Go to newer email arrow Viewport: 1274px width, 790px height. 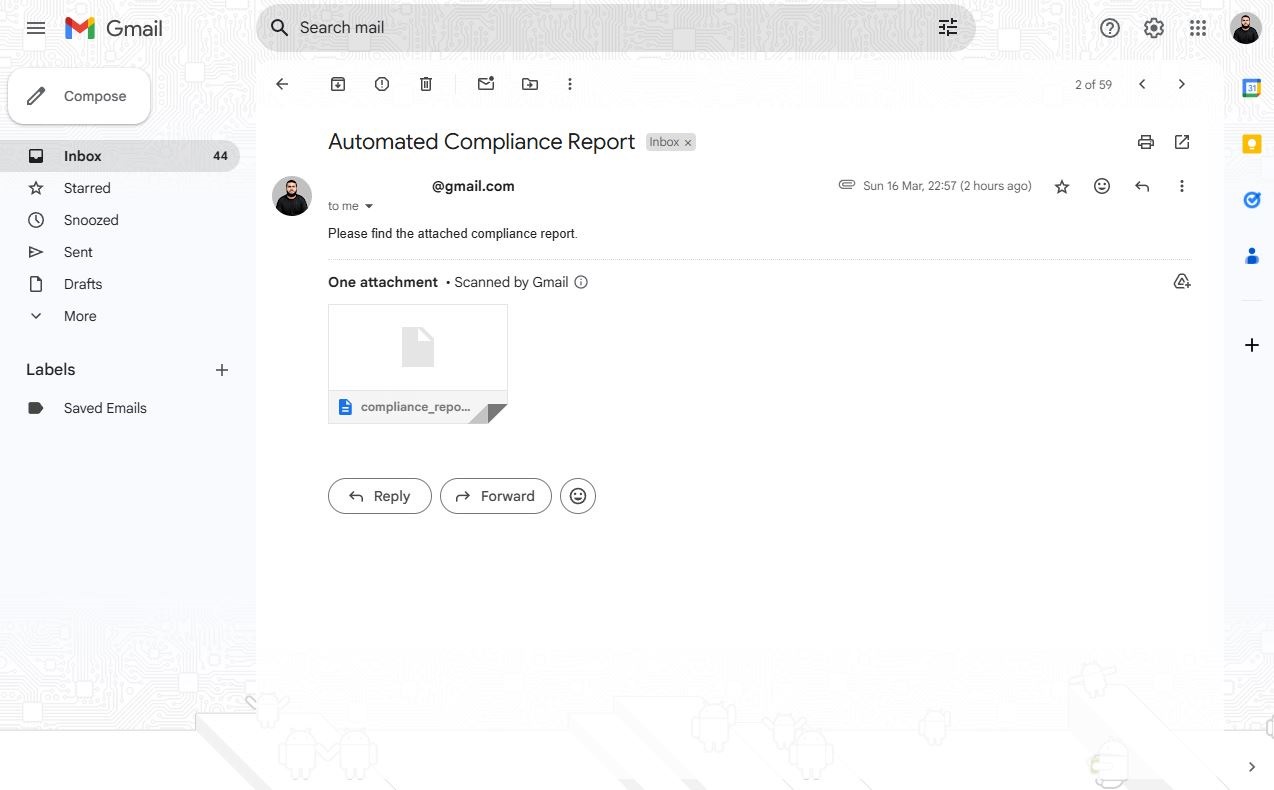click(1142, 84)
